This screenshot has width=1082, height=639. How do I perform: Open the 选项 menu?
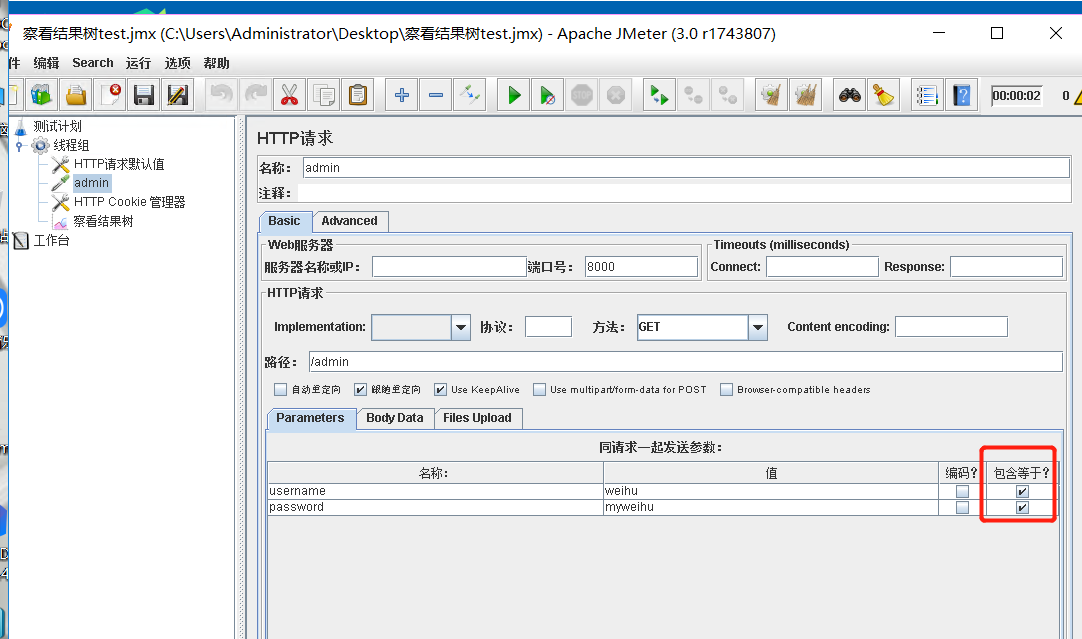click(x=177, y=63)
